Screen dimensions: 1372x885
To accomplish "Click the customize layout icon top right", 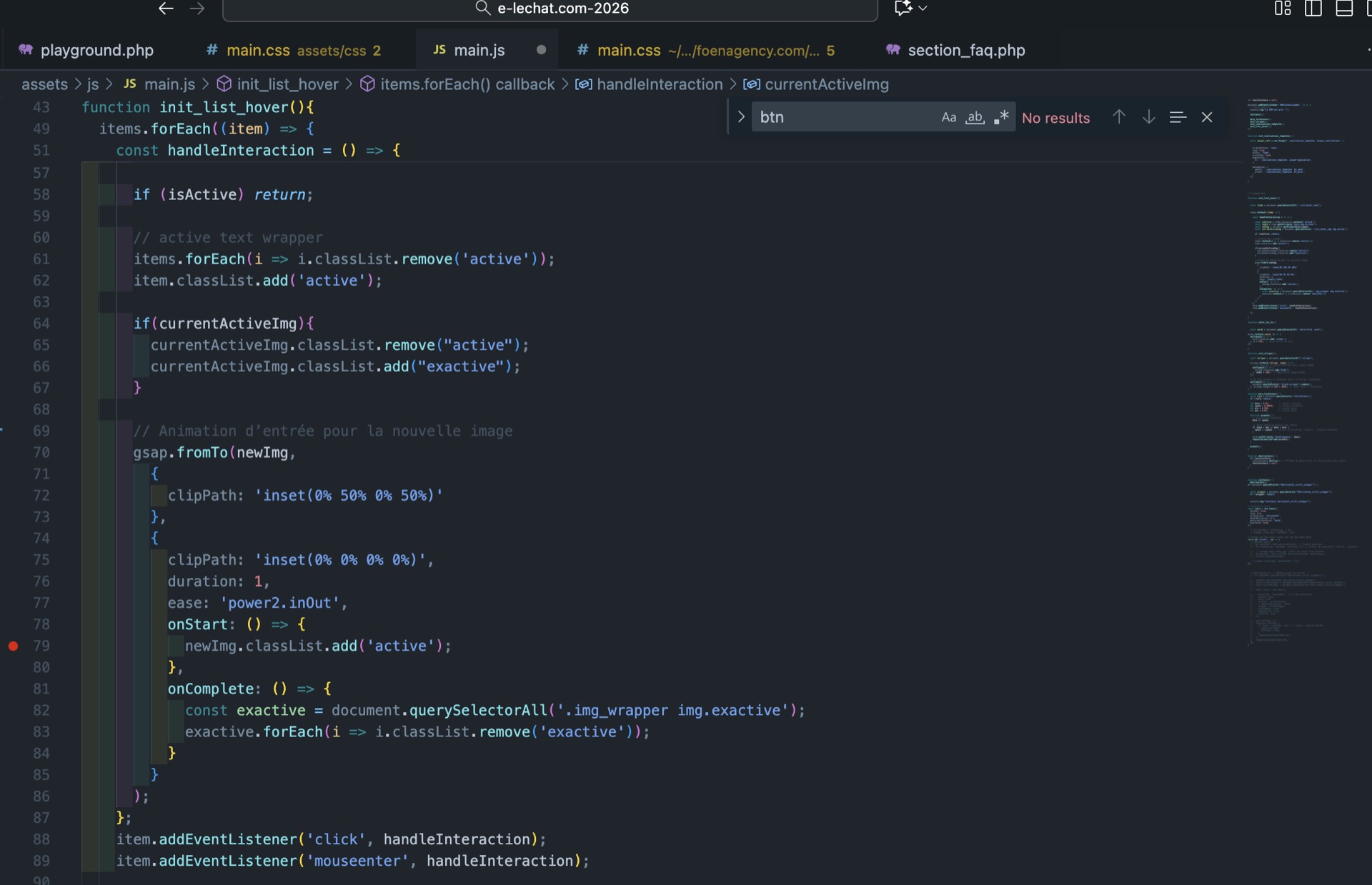I will coord(1282,9).
